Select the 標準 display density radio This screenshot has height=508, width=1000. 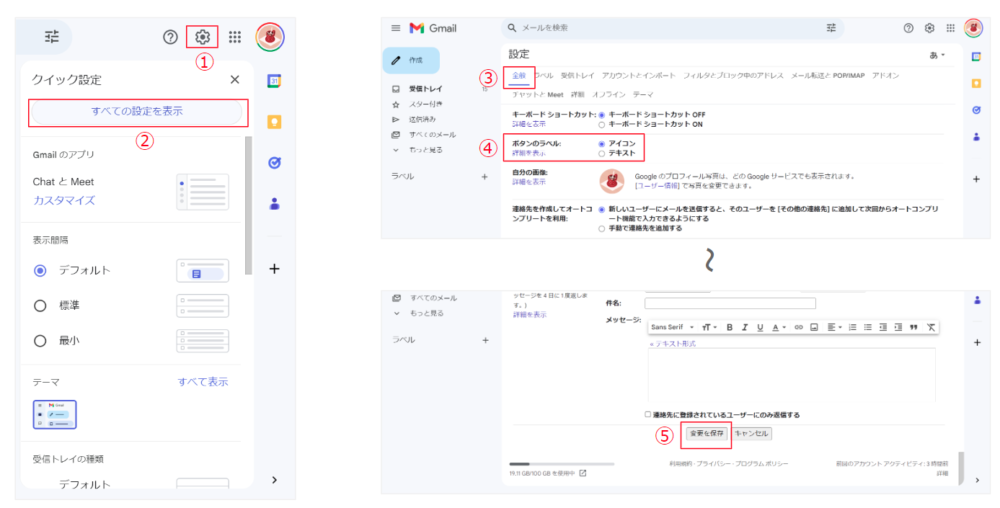(x=40, y=306)
